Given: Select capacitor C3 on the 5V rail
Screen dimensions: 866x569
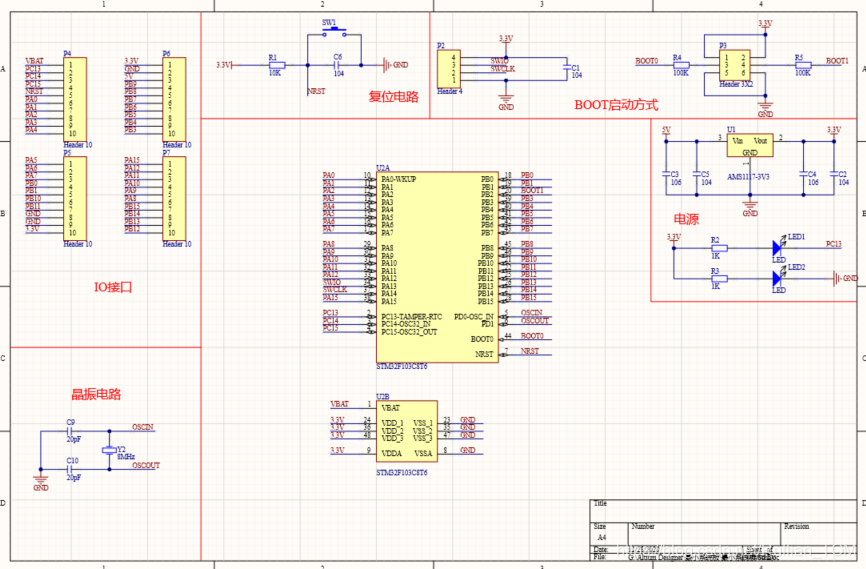Looking at the screenshot, I should [x=667, y=174].
